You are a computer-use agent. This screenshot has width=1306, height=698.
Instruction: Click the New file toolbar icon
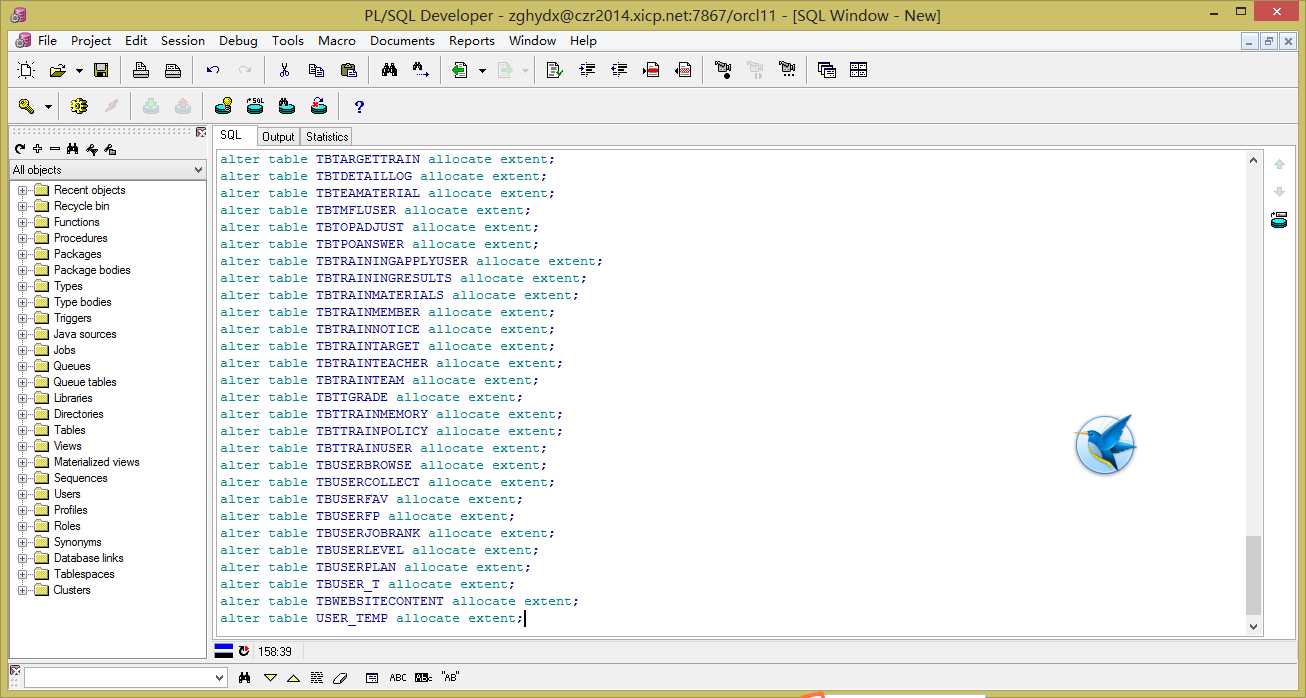point(26,70)
